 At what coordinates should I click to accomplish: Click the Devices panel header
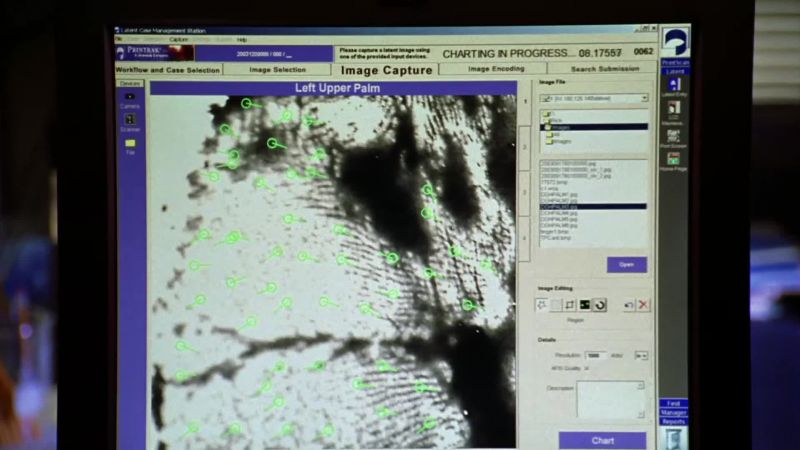tap(130, 83)
